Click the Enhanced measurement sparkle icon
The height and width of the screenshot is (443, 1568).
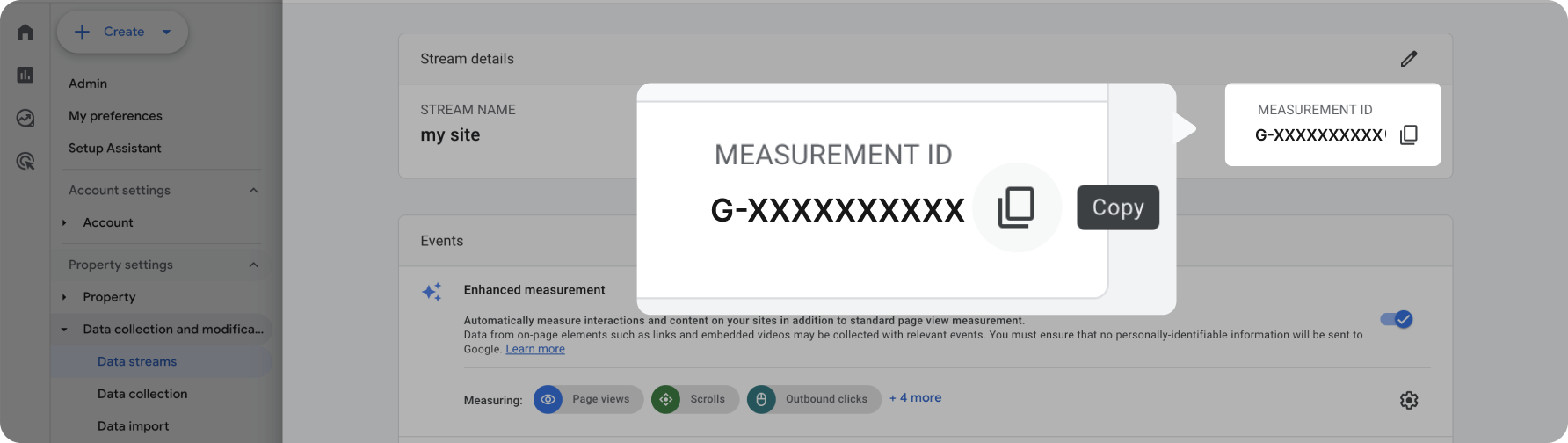point(432,292)
